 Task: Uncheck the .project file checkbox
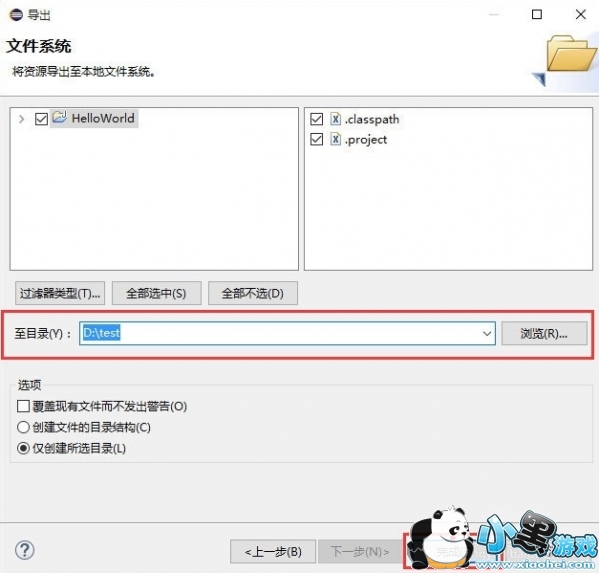coord(316,139)
